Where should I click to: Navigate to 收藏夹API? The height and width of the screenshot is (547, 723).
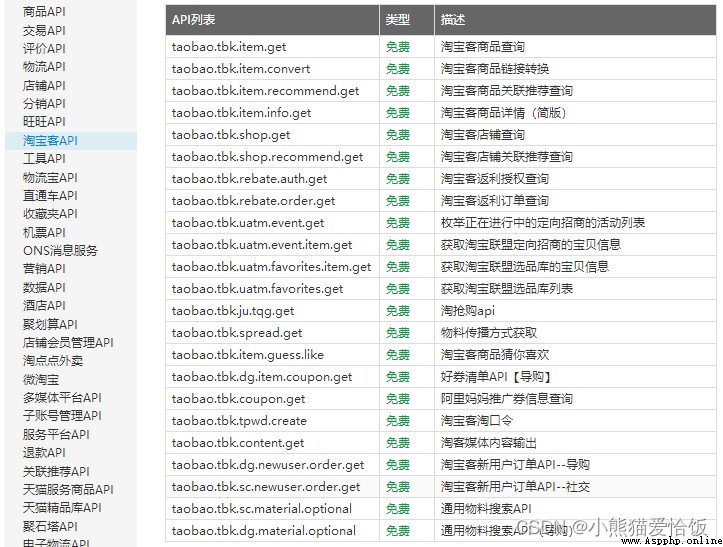(x=50, y=214)
